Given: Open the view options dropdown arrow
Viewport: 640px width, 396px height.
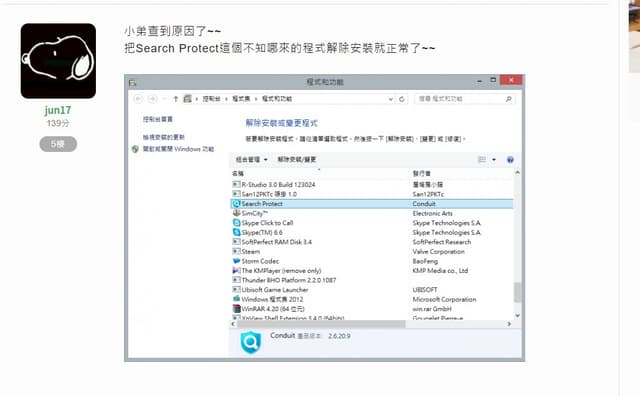Looking at the screenshot, I should coord(494,160).
